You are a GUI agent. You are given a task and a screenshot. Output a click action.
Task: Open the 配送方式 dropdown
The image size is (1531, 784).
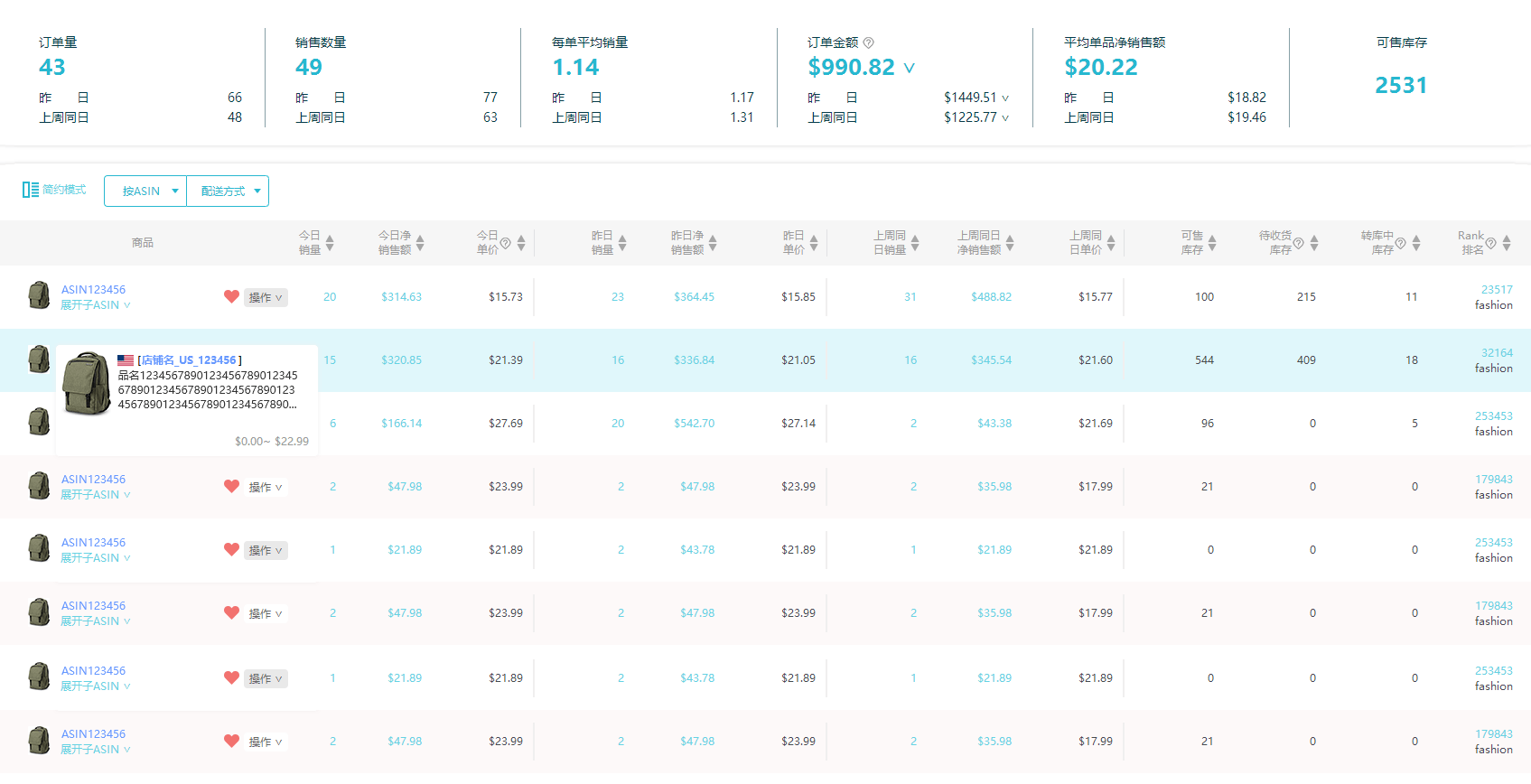pos(228,191)
